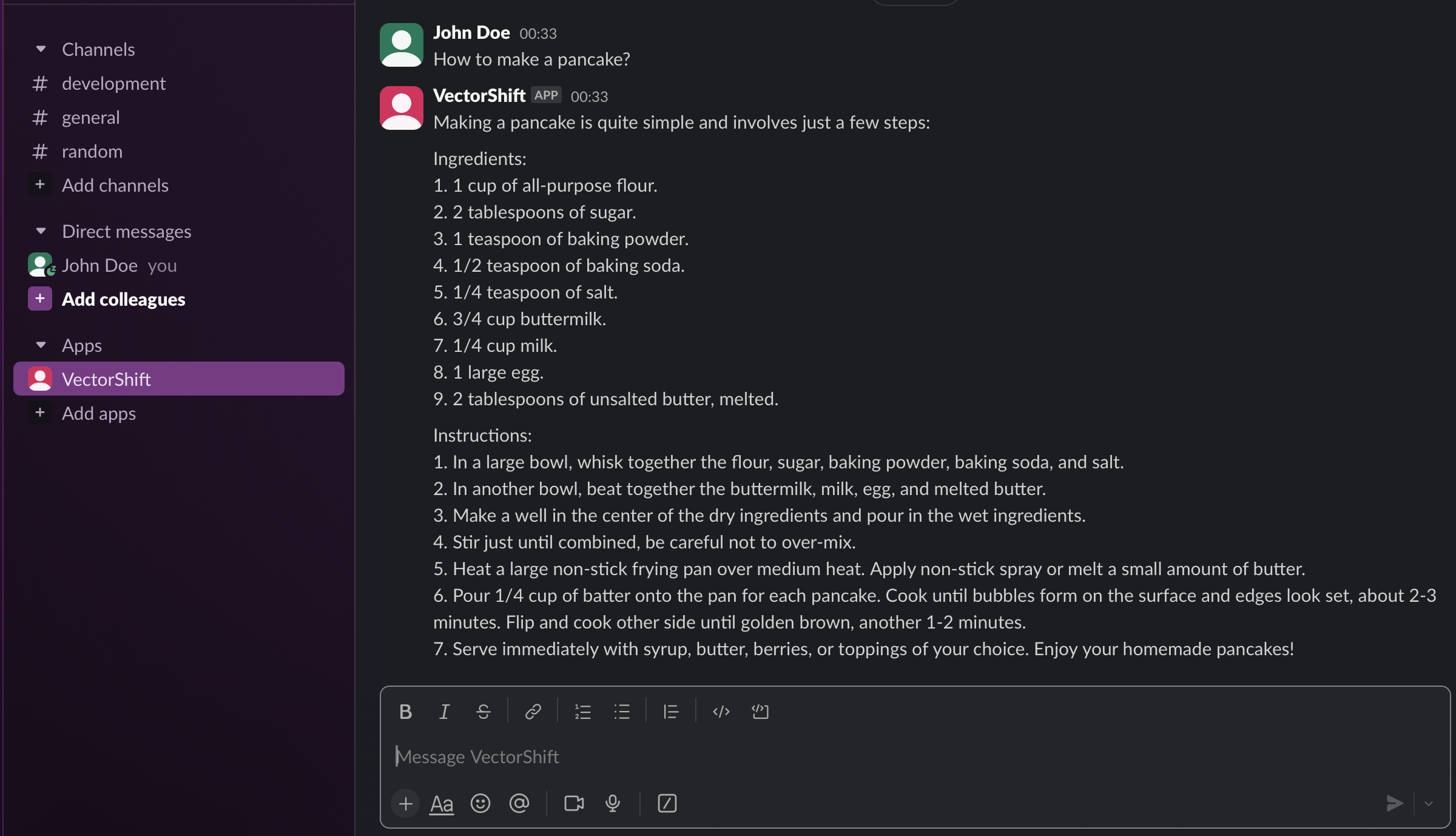Apply blockquote formatting

coord(671,712)
